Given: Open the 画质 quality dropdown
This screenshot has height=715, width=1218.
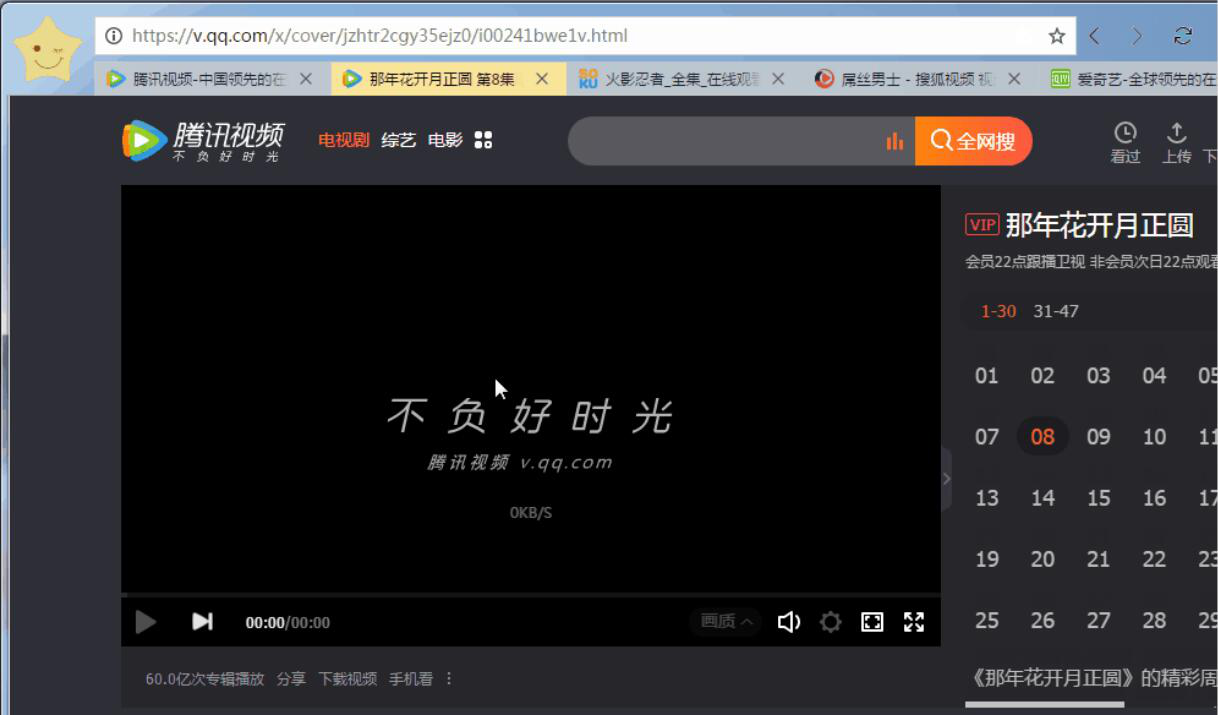Looking at the screenshot, I should tap(724, 621).
